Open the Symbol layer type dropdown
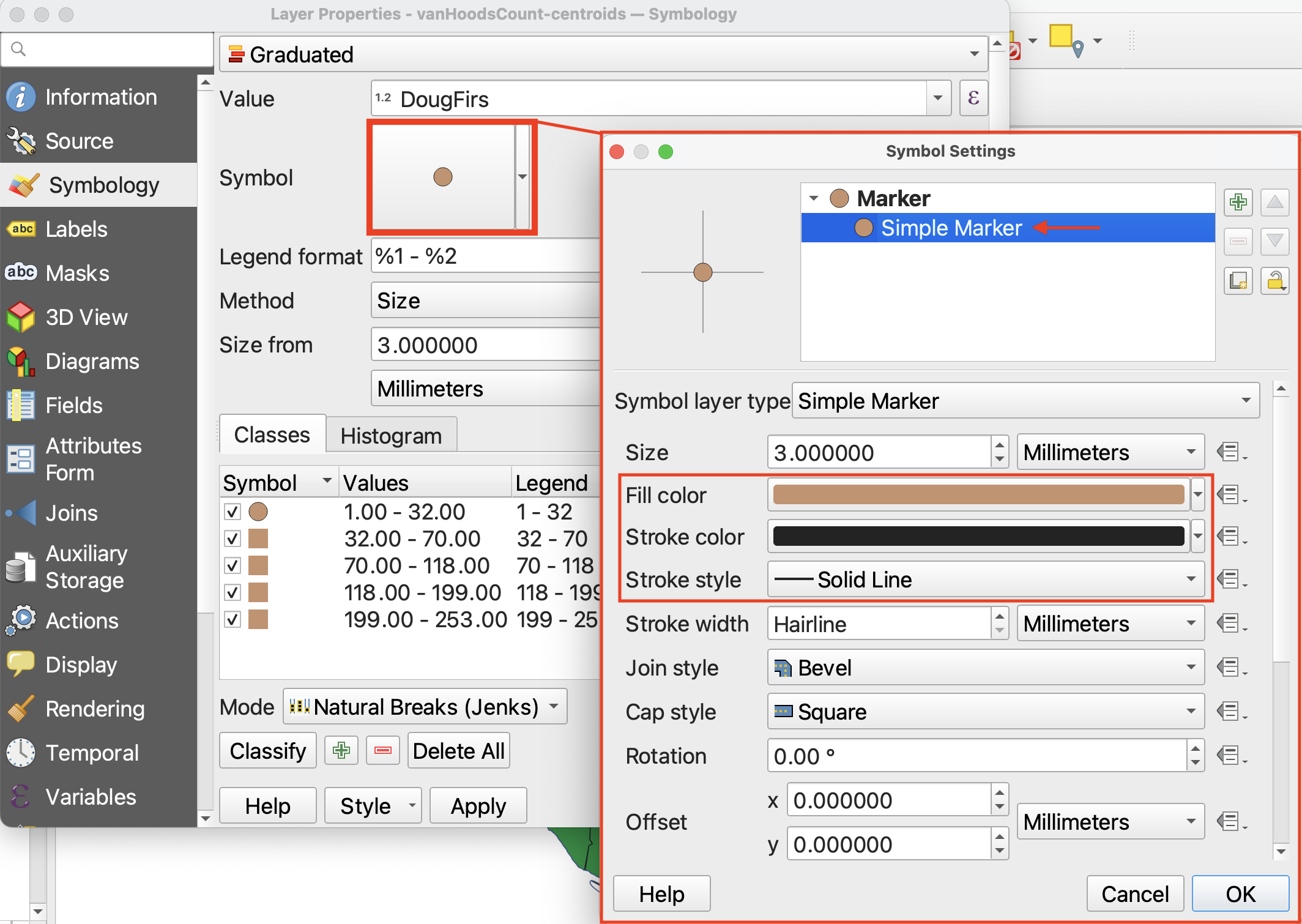The height and width of the screenshot is (924, 1302). (1025, 401)
